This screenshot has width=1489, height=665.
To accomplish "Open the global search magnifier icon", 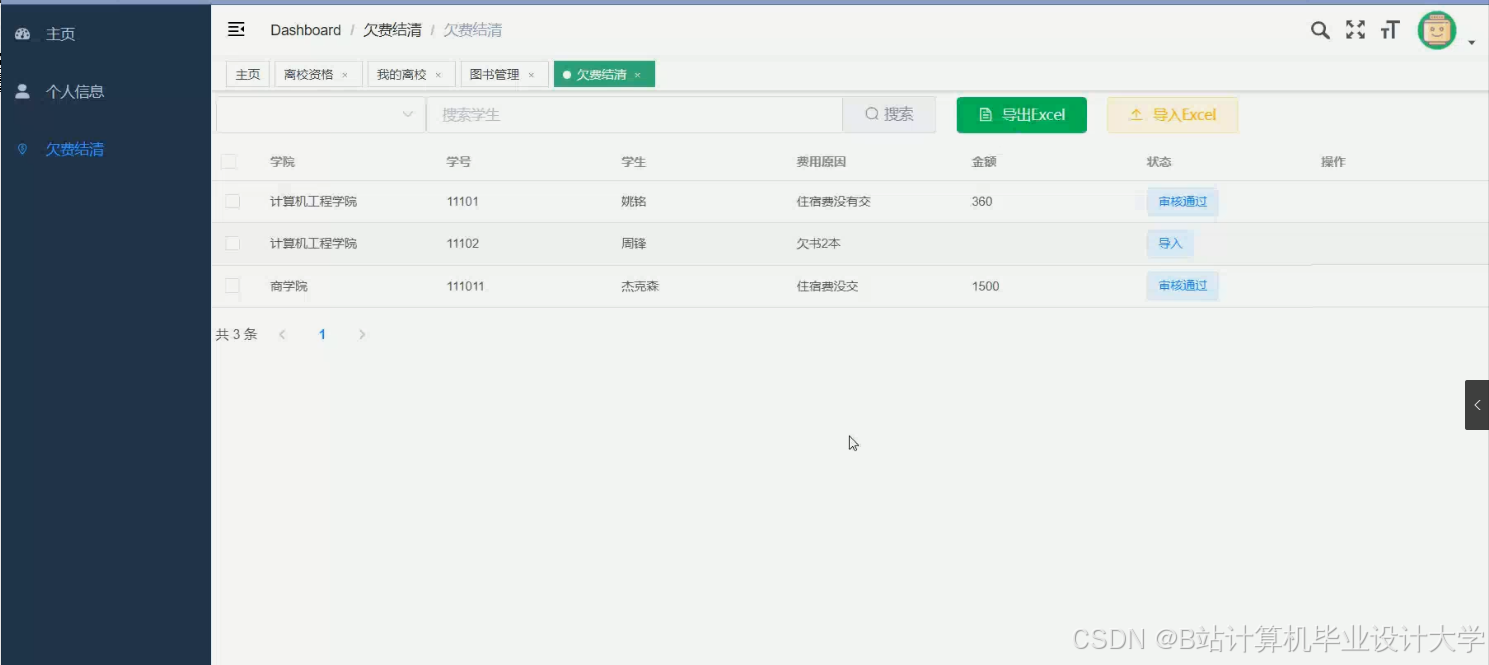I will point(1319,30).
